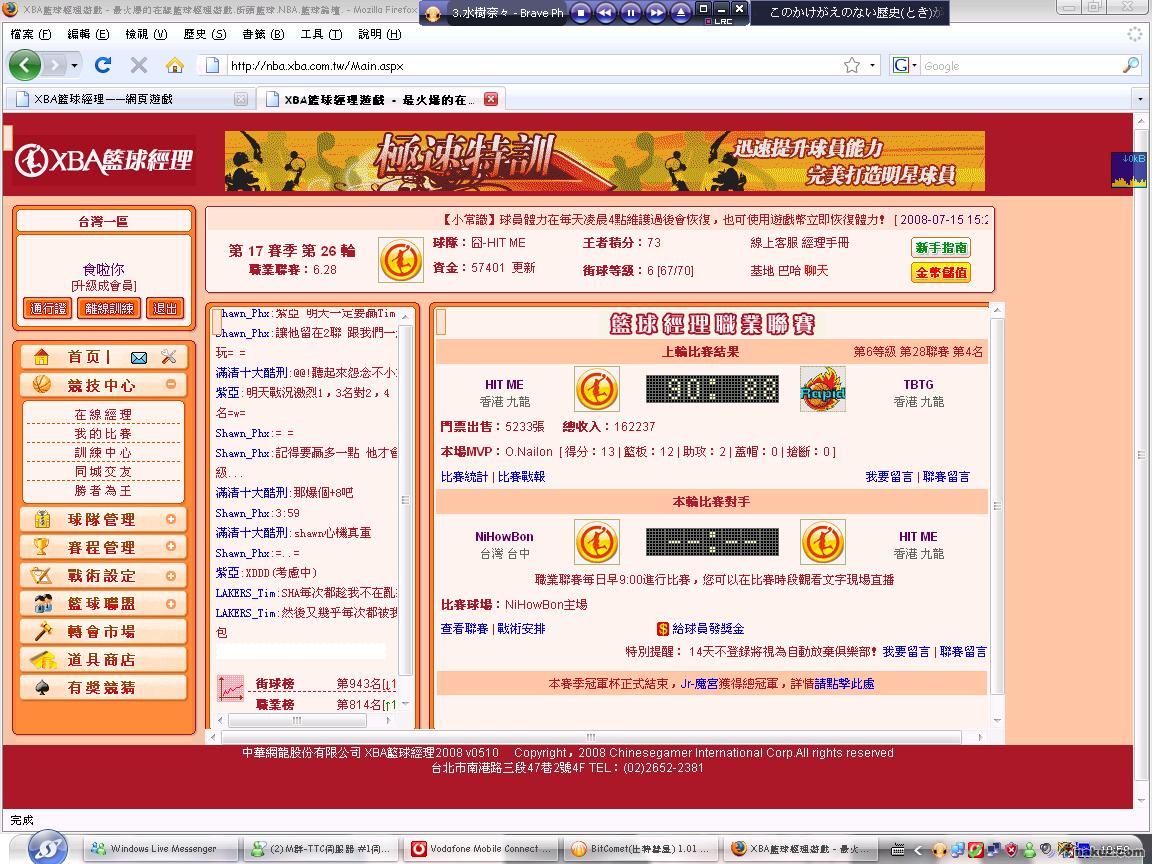Open the 書籤 (B) bookmarks menu
This screenshot has height=864, width=1152.
[x=261, y=34]
